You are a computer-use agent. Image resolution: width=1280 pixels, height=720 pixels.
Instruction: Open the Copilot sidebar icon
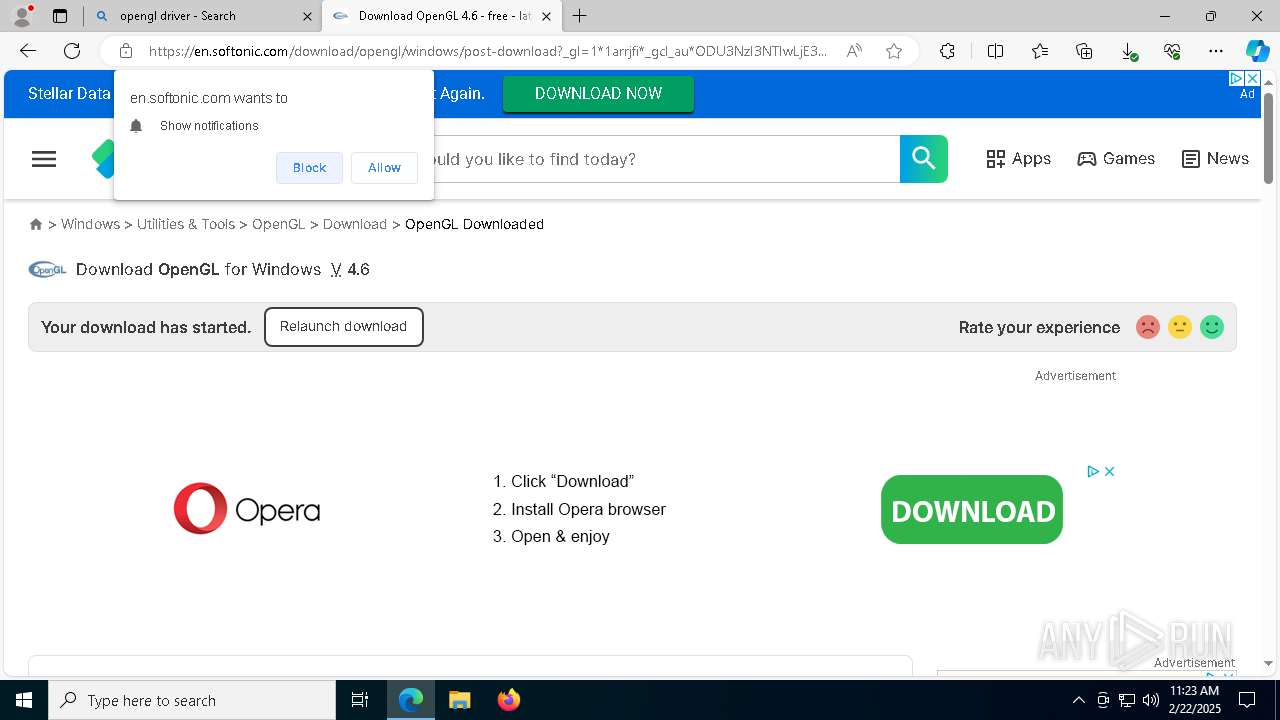(x=1257, y=51)
